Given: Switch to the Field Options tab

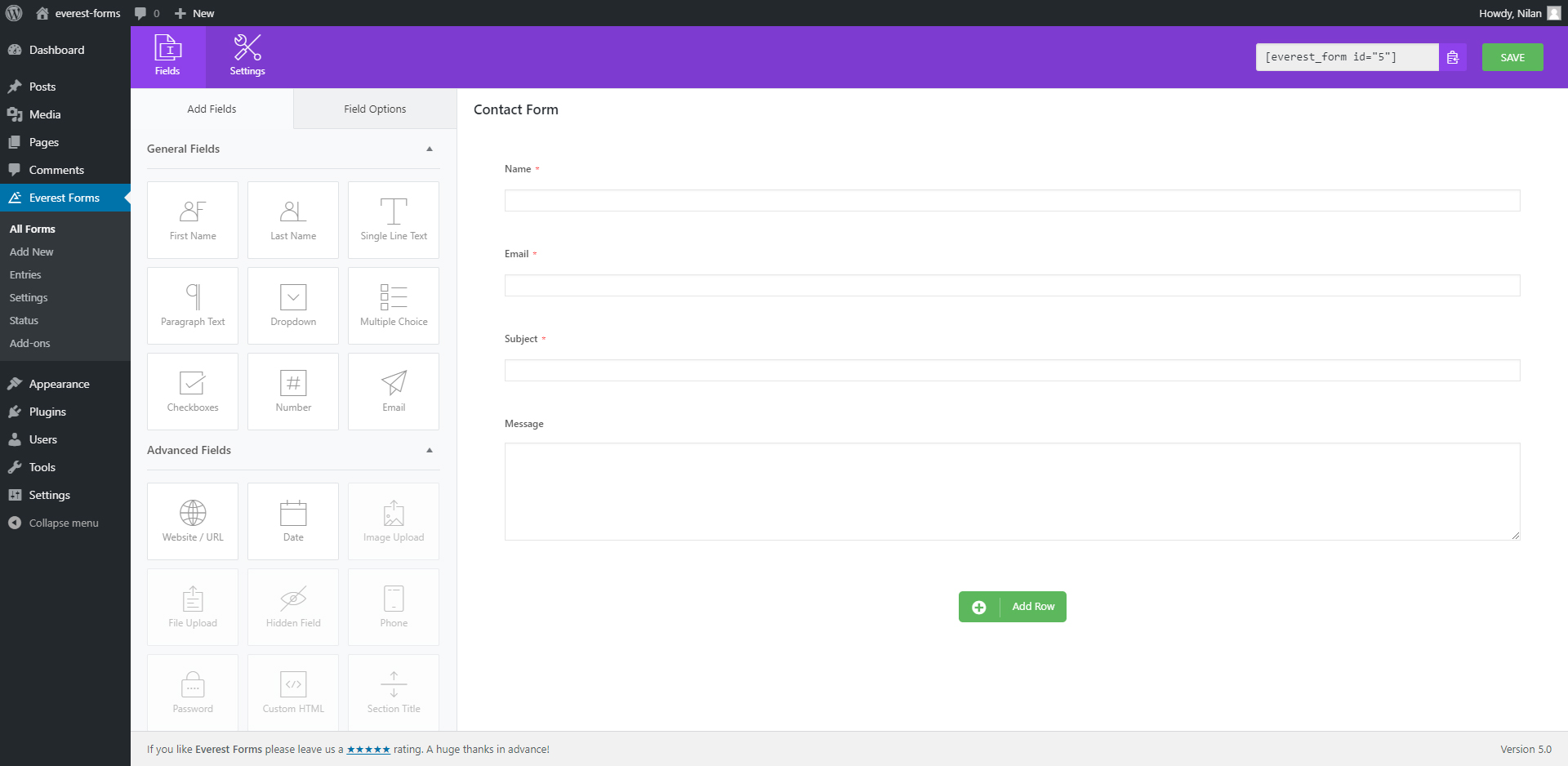Looking at the screenshot, I should [375, 109].
